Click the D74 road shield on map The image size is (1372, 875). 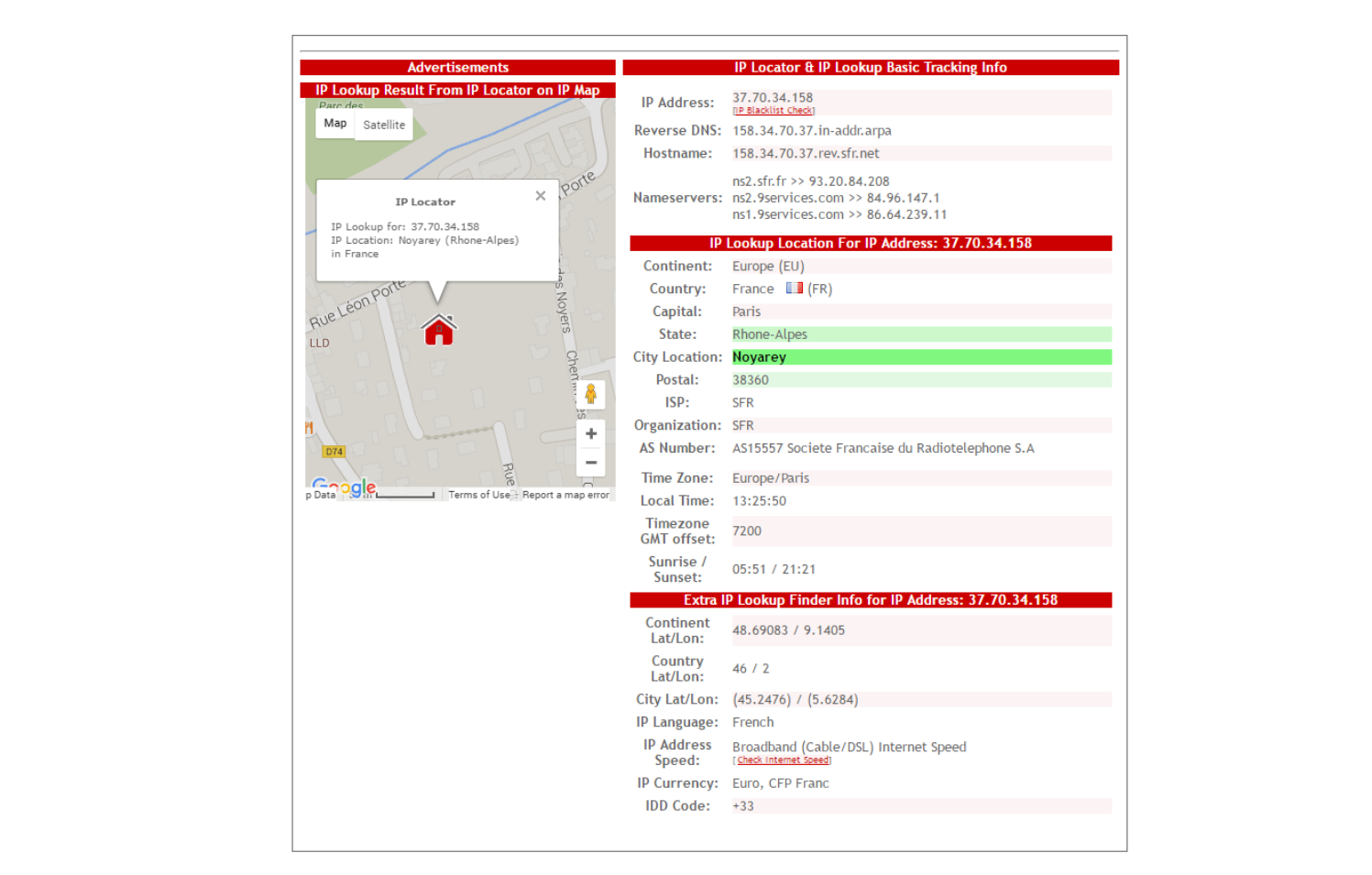tap(334, 452)
